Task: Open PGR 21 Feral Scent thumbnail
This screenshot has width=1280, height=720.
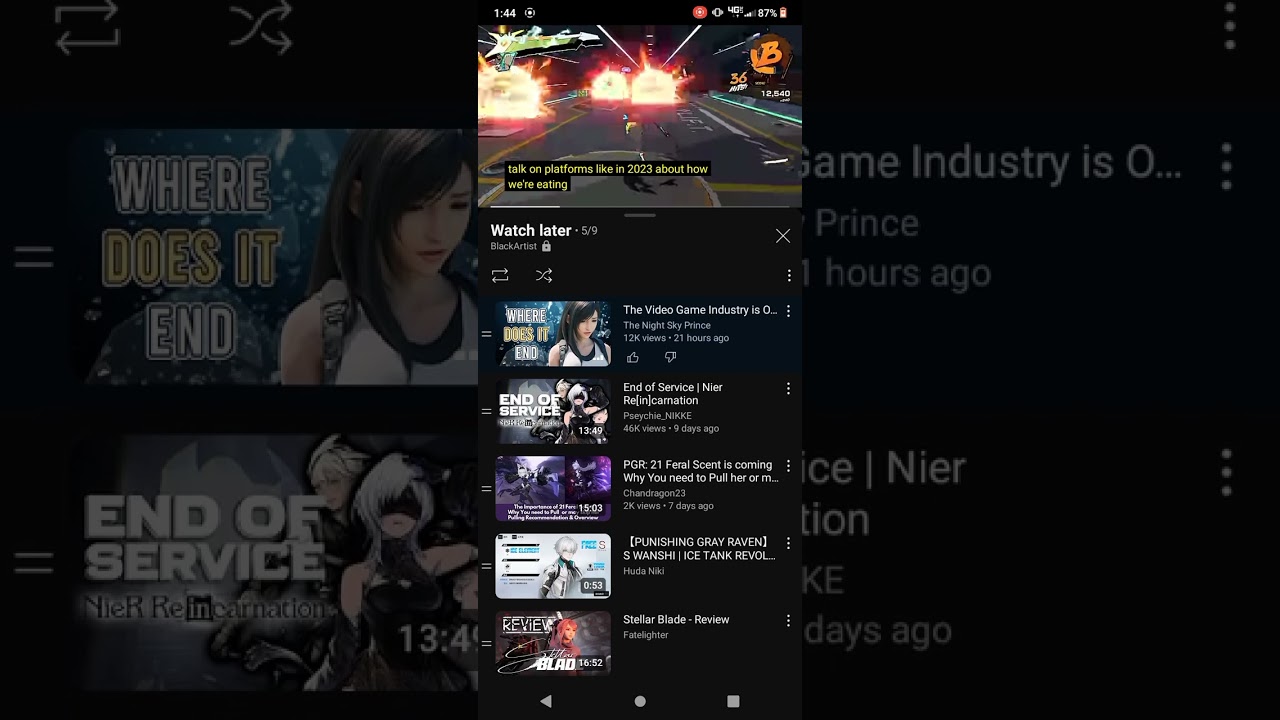Action: pos(553,489)
